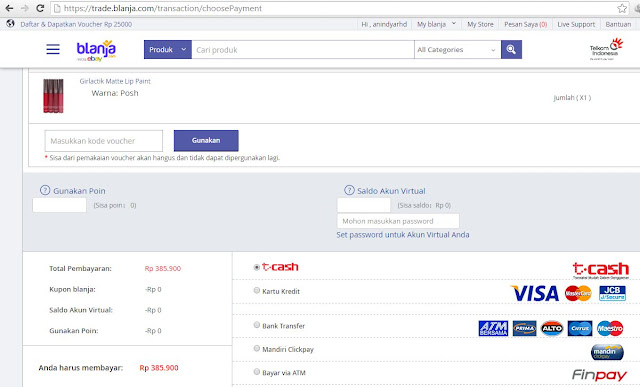Click the MasterCard logo

(578, 293)
